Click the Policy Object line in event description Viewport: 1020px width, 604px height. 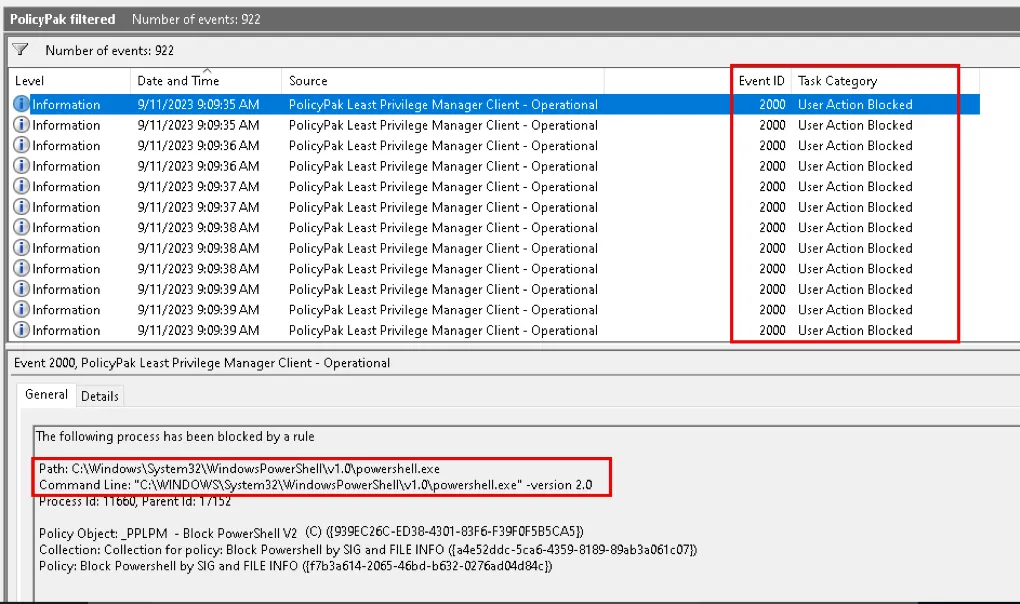click(x=310, y=531)
